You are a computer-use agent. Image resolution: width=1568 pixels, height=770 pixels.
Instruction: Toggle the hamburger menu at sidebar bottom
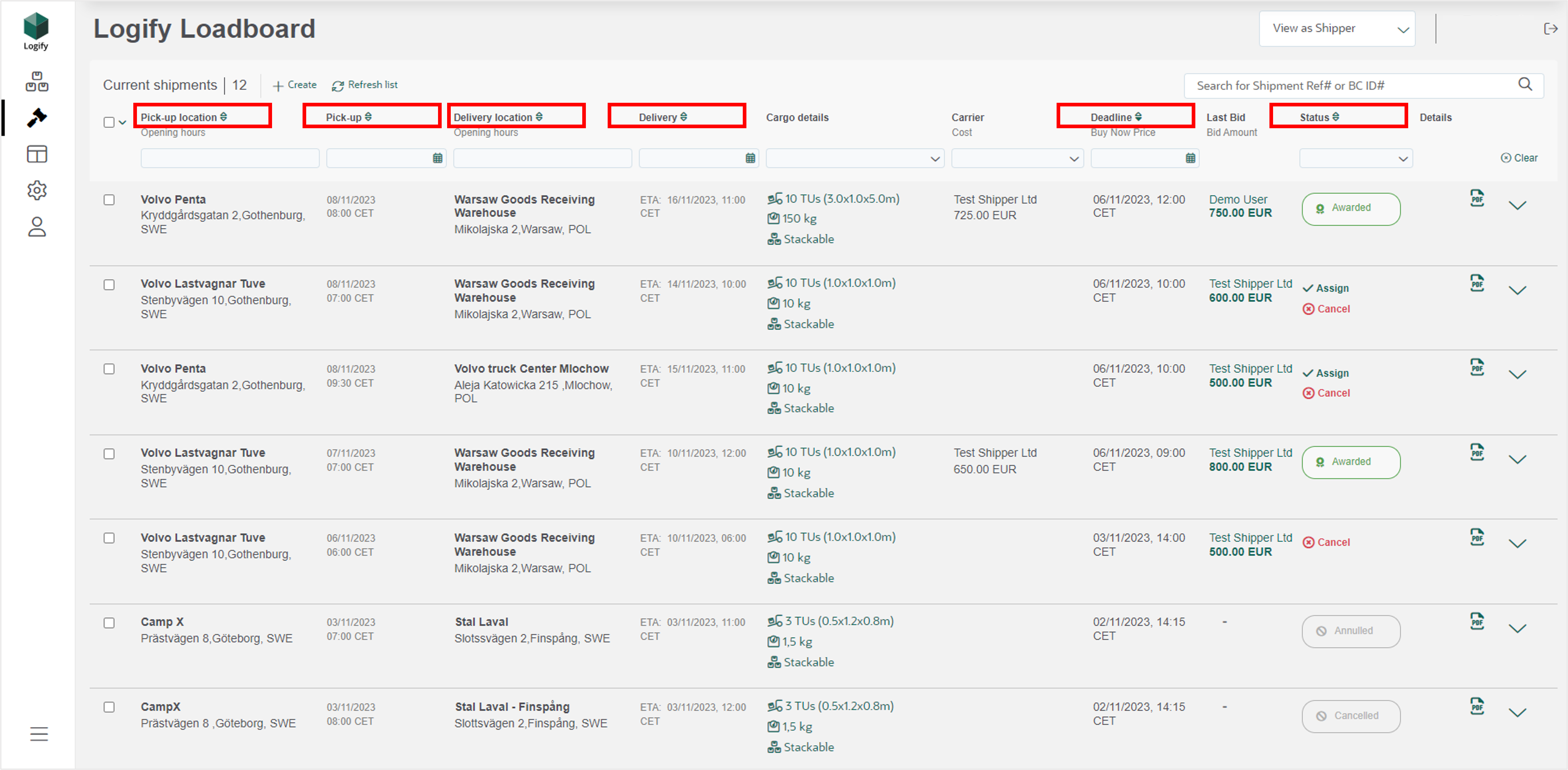pos(39,734)
